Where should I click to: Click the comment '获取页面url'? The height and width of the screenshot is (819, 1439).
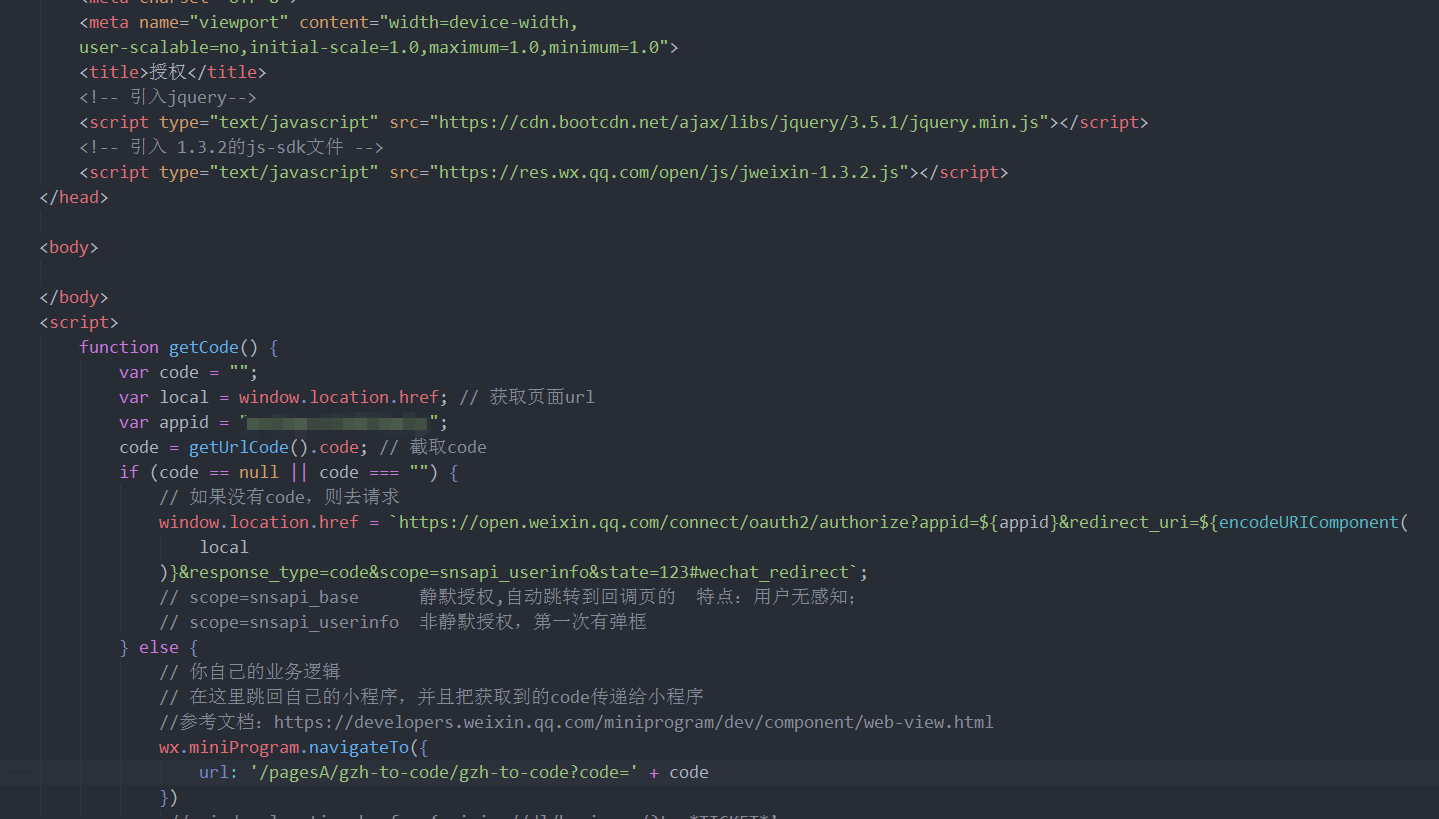tap(527, 397)
